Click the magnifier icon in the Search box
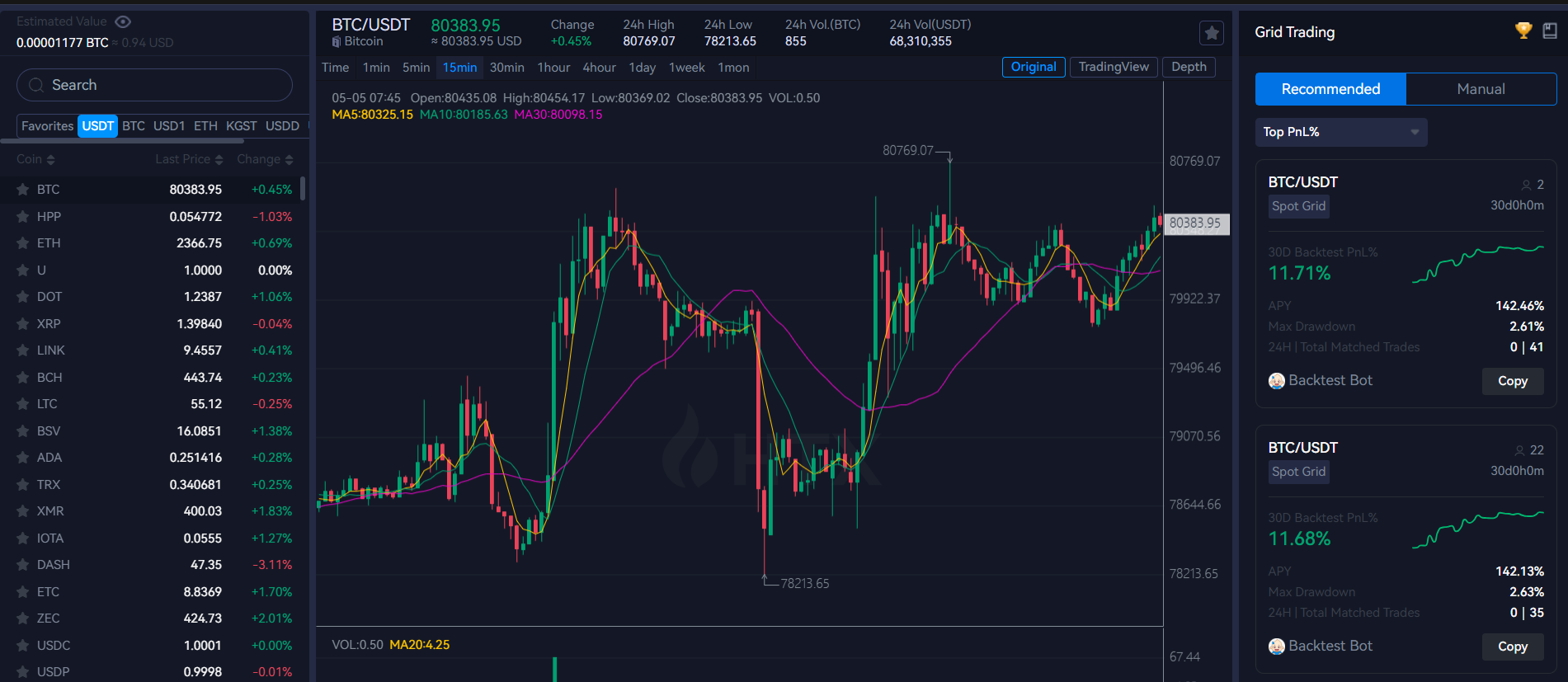The image size is (1568, 682). [x=36, y=85]
